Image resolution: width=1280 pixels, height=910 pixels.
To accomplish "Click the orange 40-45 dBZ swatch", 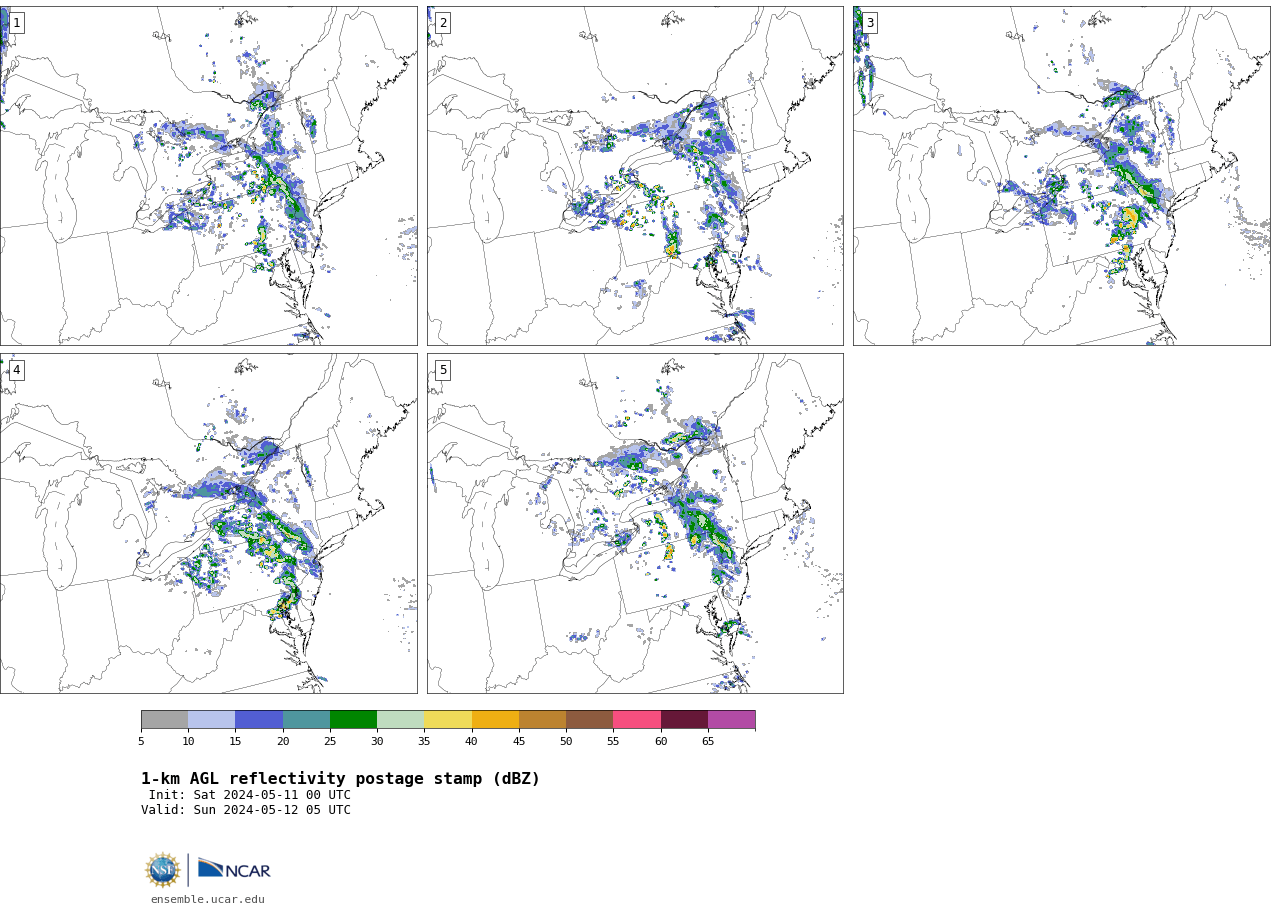I will pos(495,720).
